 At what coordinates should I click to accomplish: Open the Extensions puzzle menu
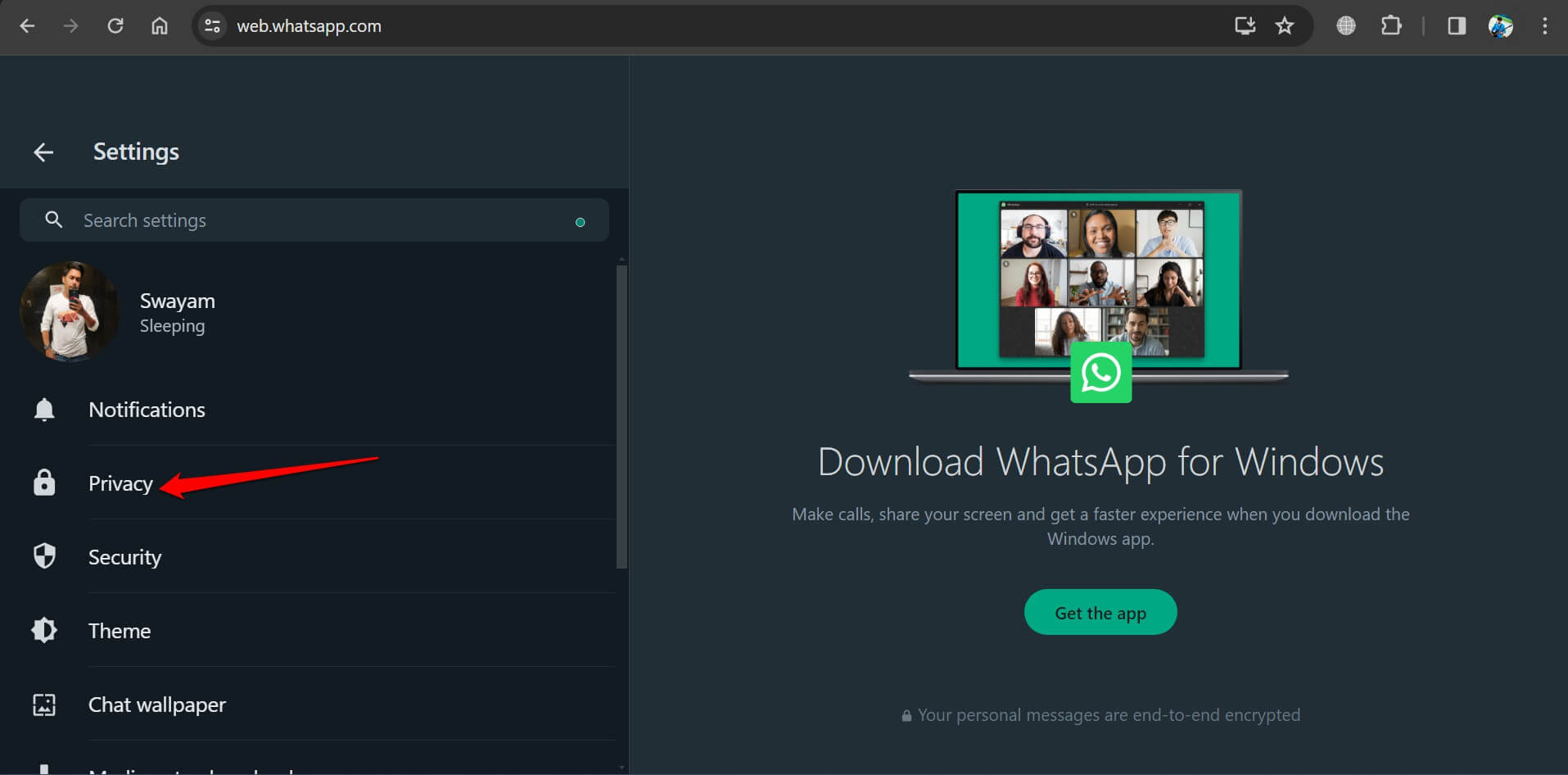point(1391,26)
